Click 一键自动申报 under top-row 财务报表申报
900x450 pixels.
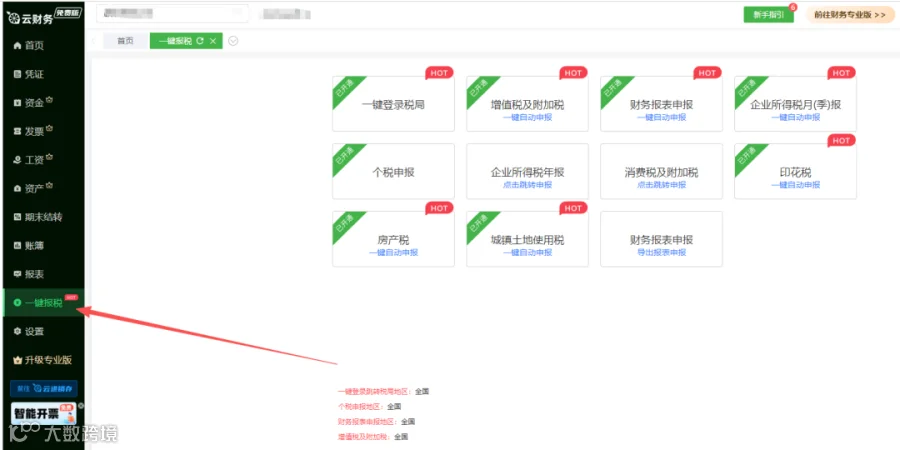(661, 117)
